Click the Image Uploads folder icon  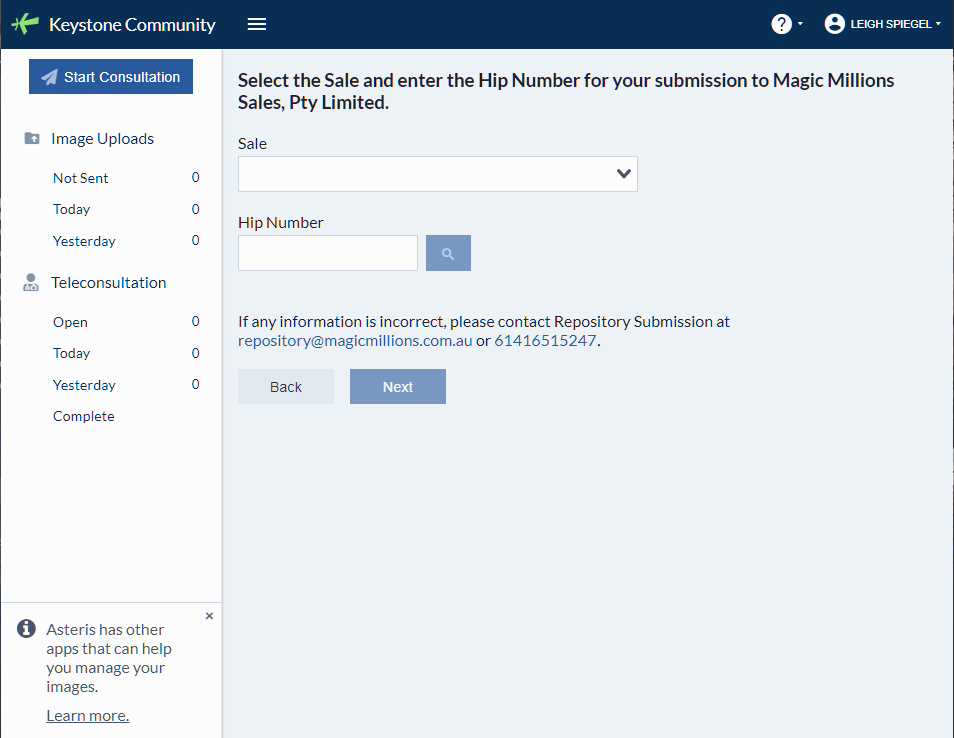coord(32,139)
